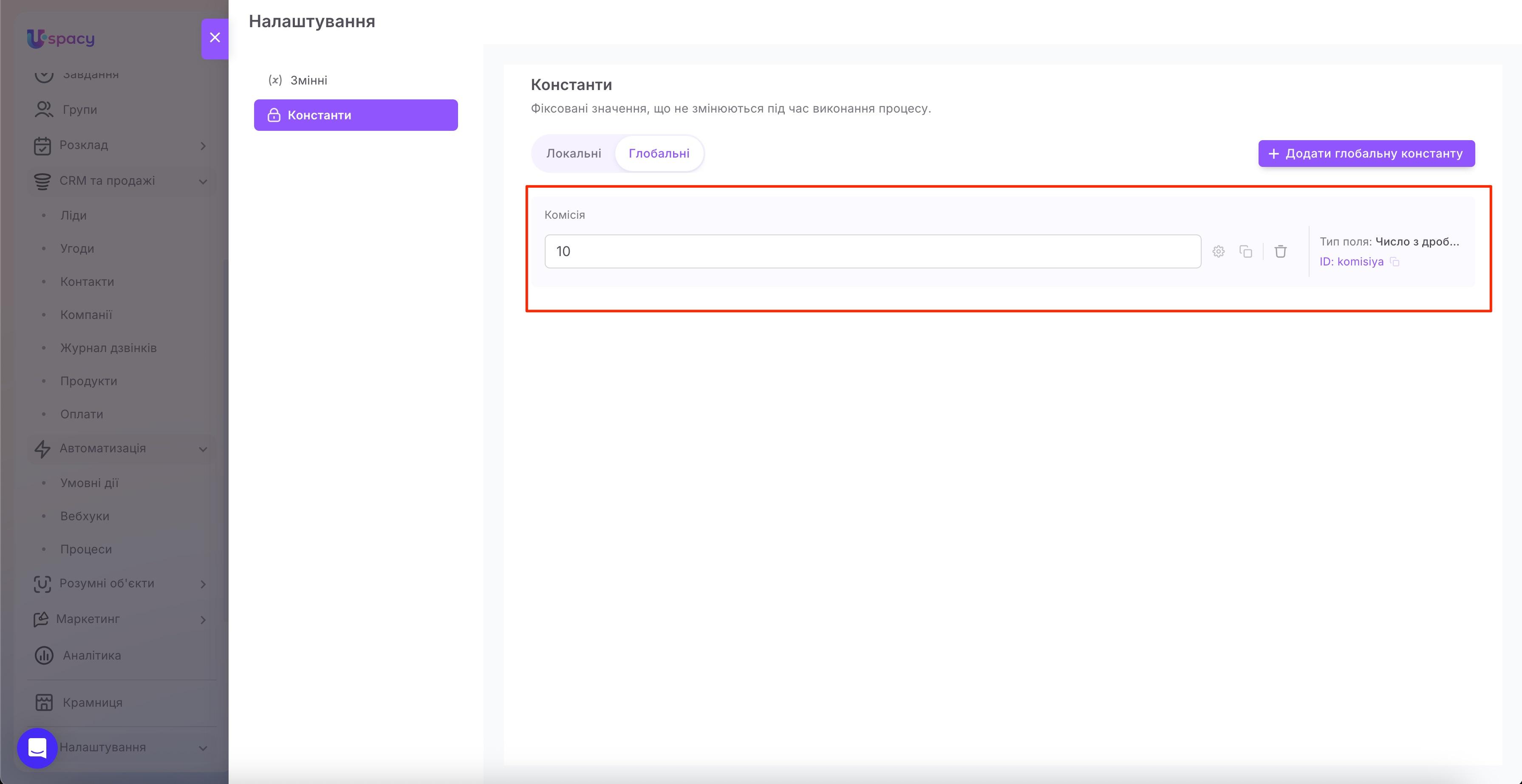
Task: Open Аналітика chart icon
Action: (x=44, y=655)
